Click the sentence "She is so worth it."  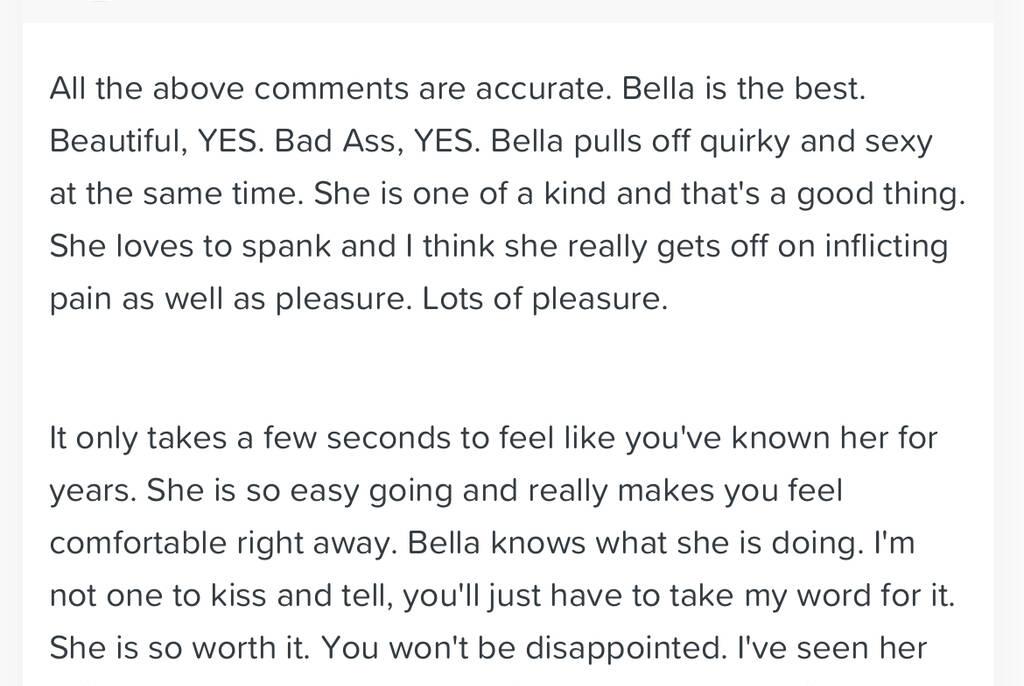(178, 648)
